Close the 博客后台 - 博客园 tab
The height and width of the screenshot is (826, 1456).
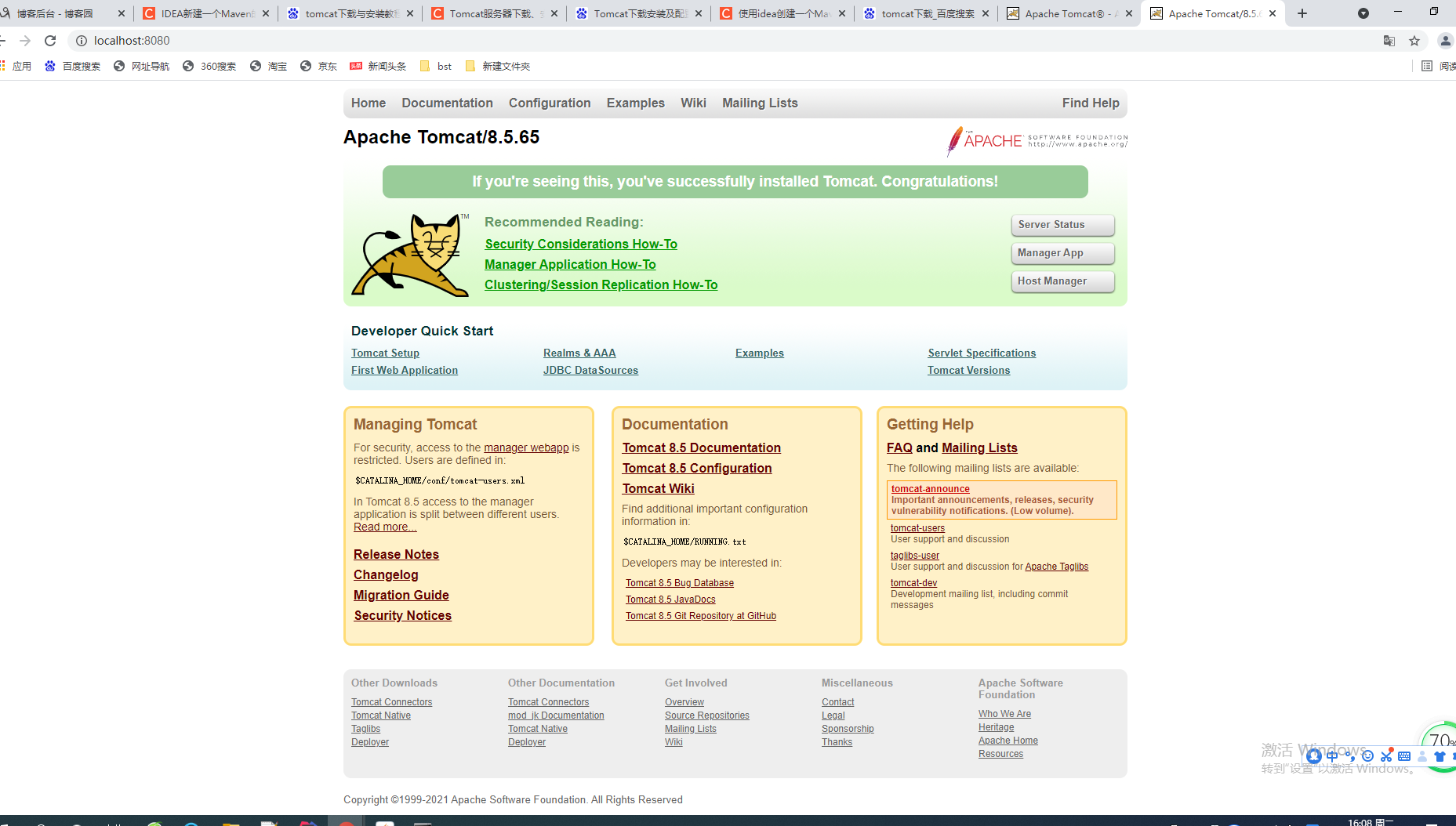coord(122,13)
